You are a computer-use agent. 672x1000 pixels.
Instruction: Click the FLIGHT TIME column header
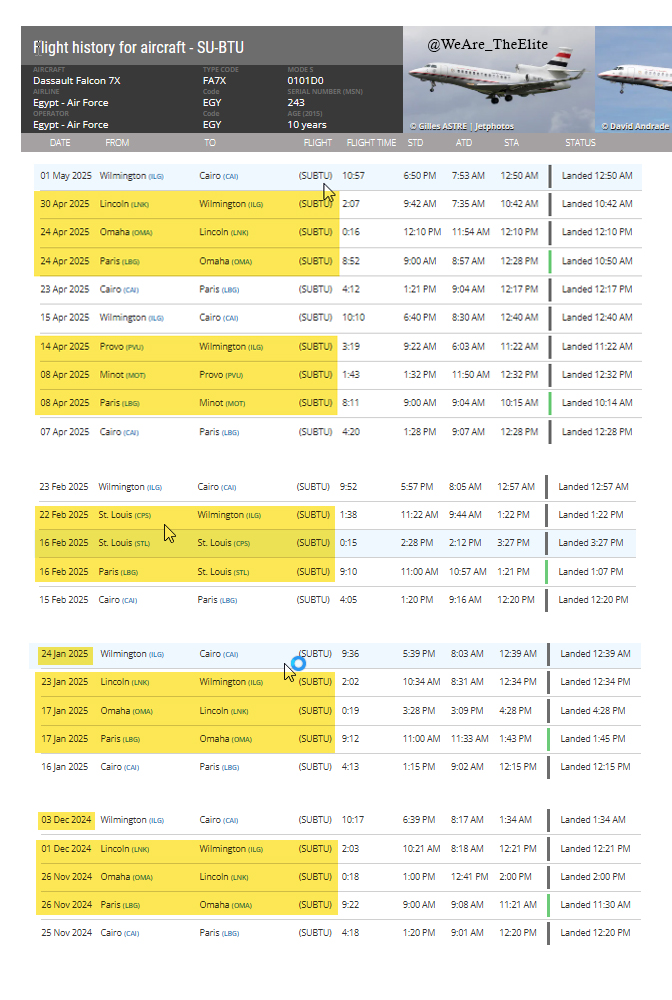coord(371,143)
